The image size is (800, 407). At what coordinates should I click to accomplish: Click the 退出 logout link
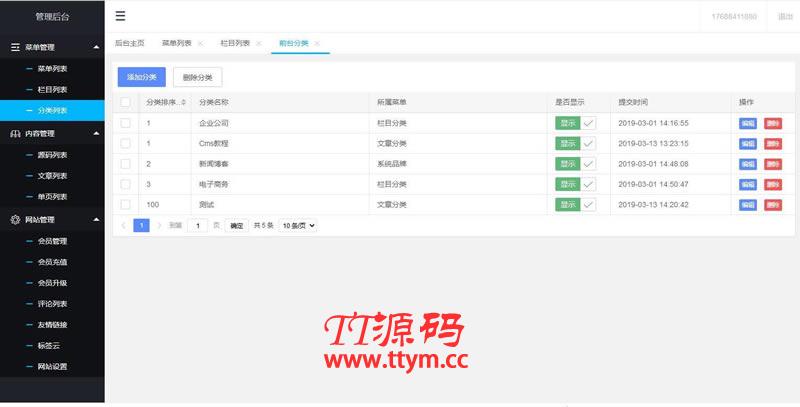(785, 17)
